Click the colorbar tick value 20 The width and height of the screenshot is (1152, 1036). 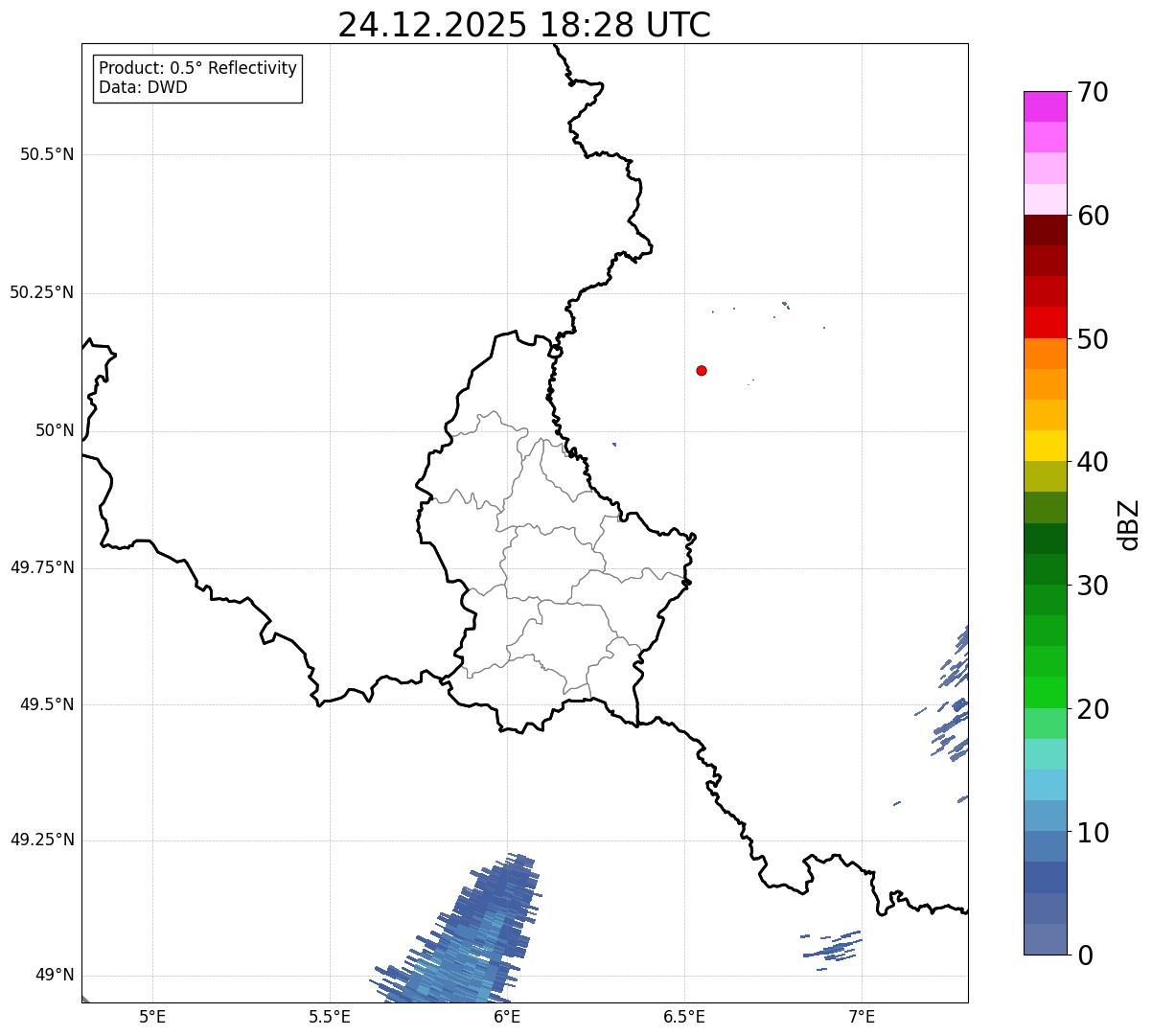pyautogui.click(x=1093, y=709)
